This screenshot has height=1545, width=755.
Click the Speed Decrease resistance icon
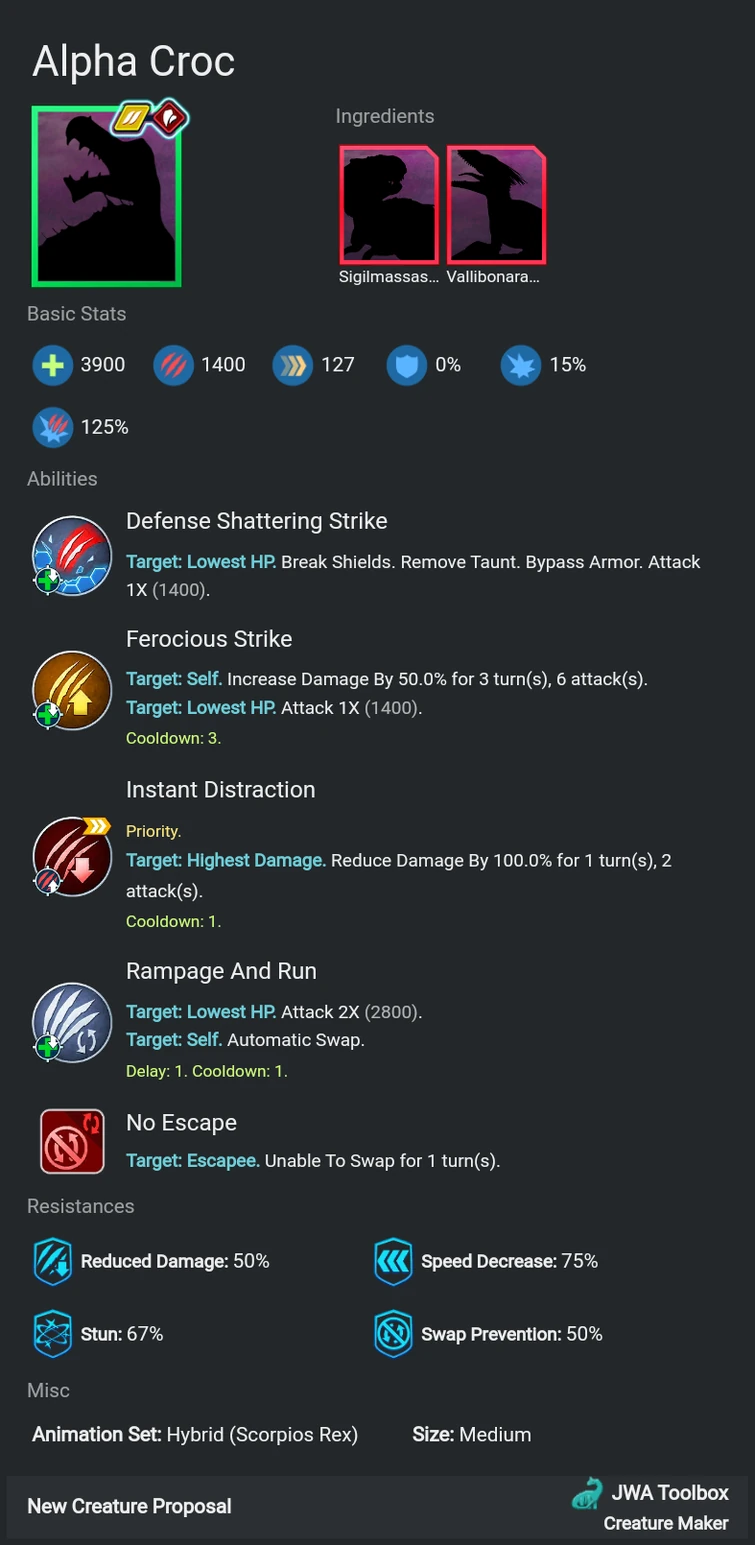393,1262
